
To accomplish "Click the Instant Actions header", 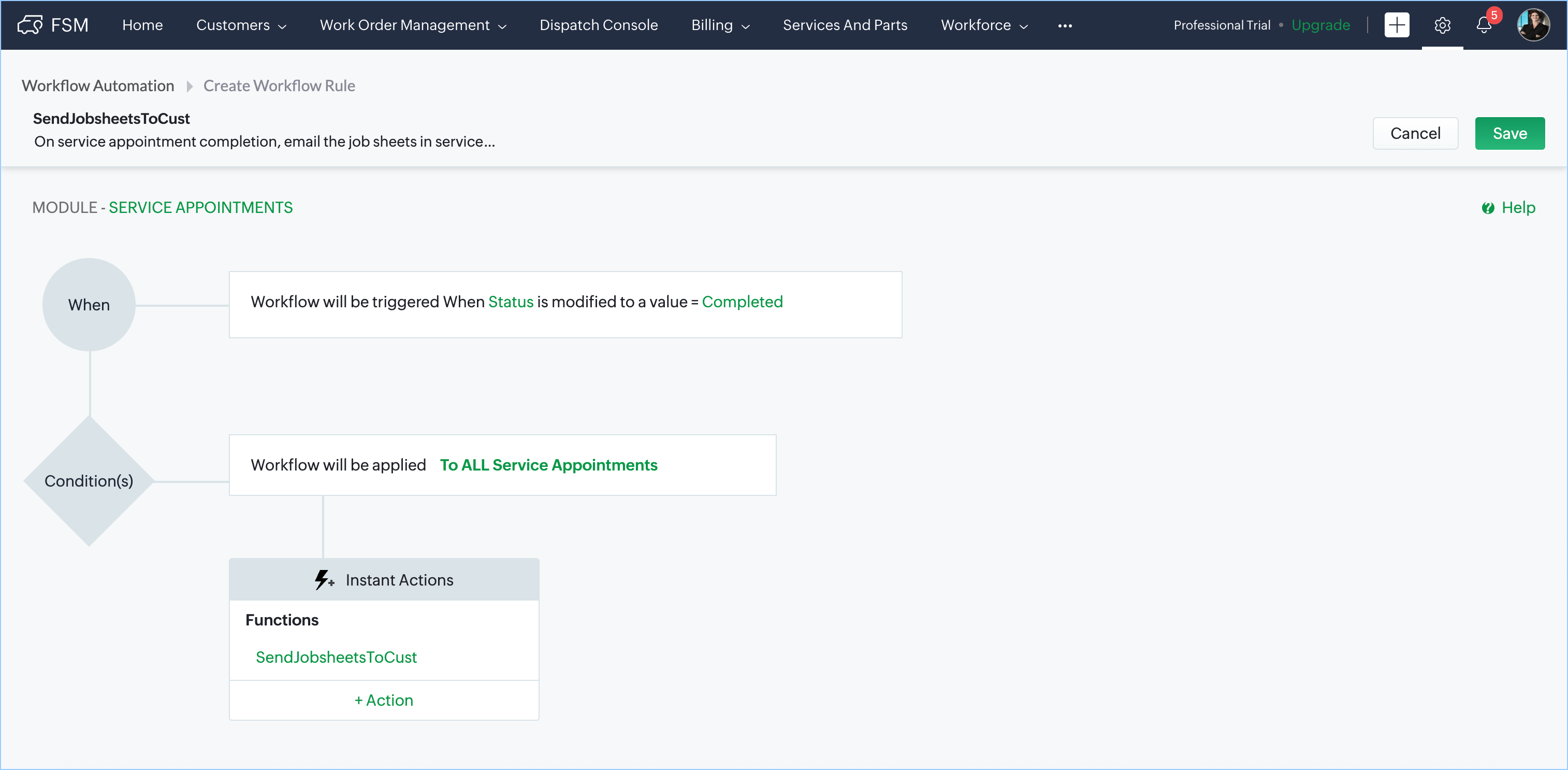I will point(384,579).
